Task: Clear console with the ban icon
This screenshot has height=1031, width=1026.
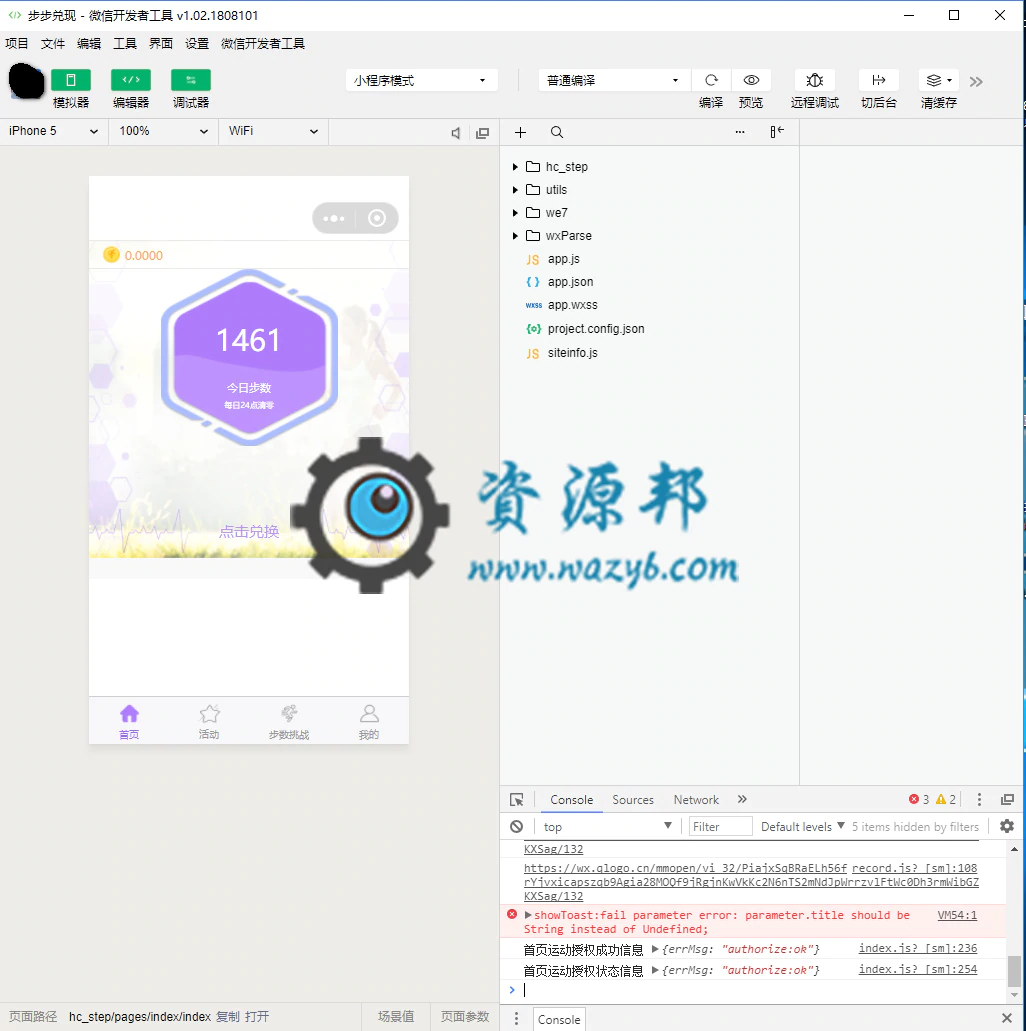Action: [517, 827]
